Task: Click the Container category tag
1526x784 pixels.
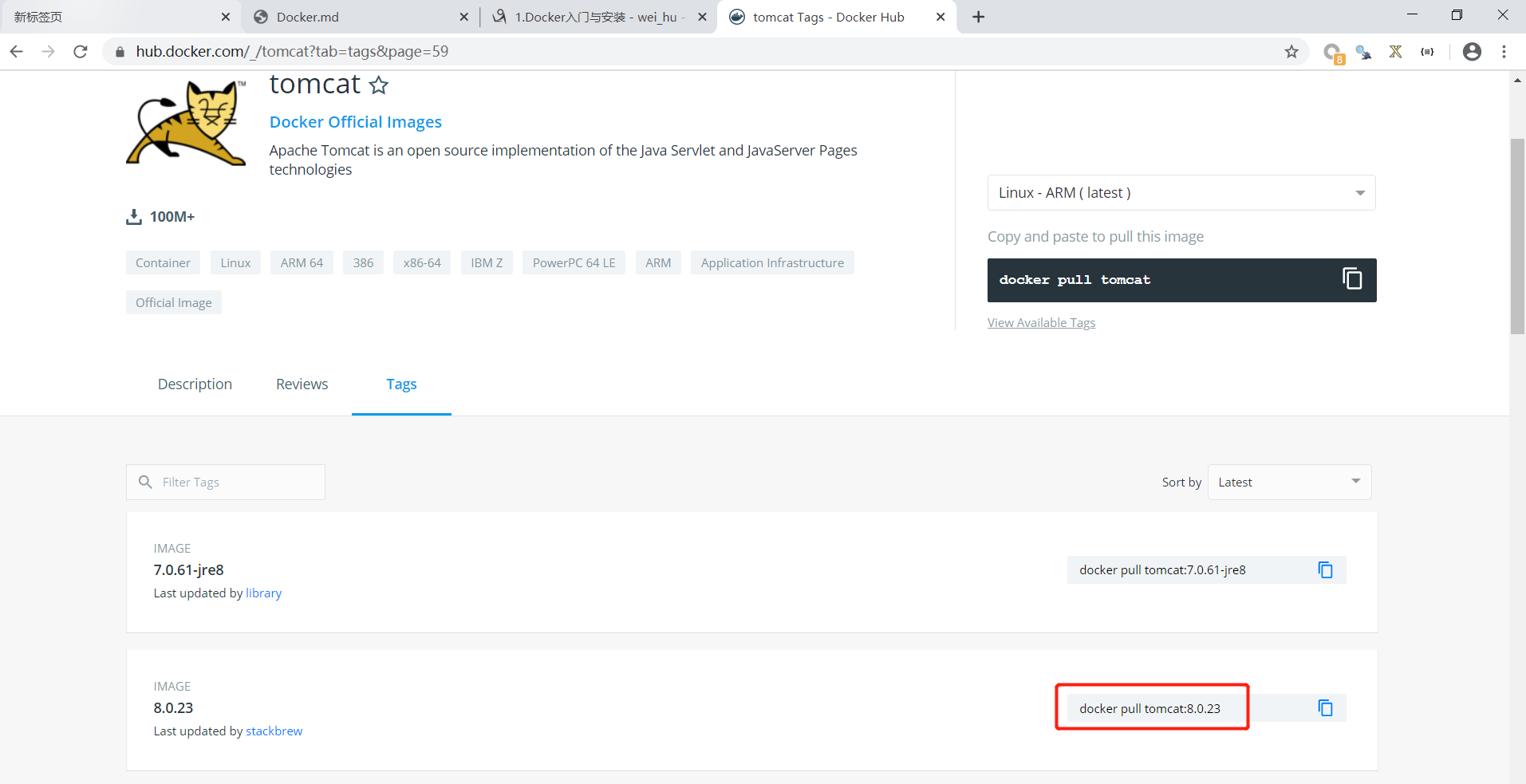Action: pos(163,262)
